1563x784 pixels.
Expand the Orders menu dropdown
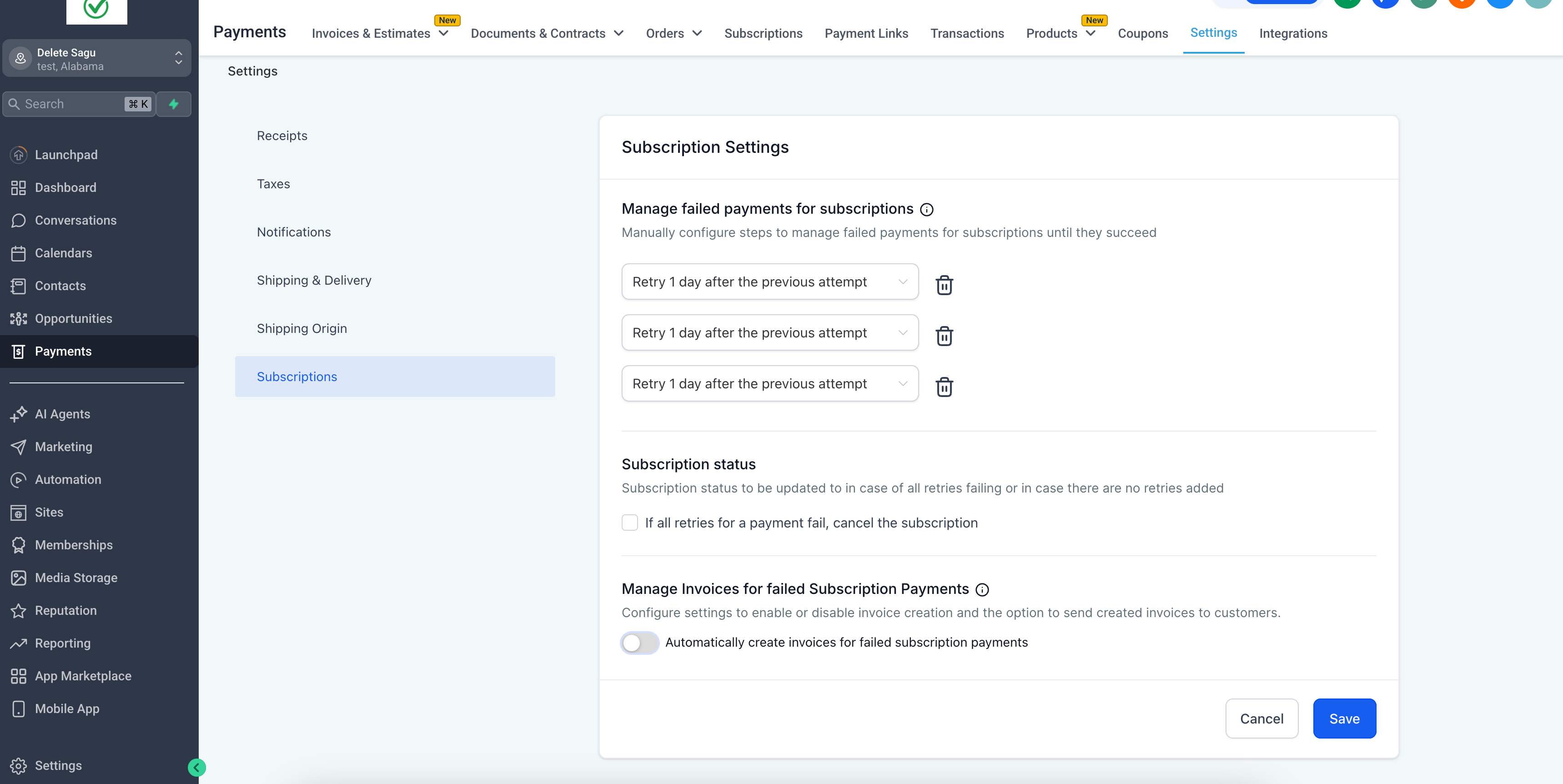[x=673, y=33]
